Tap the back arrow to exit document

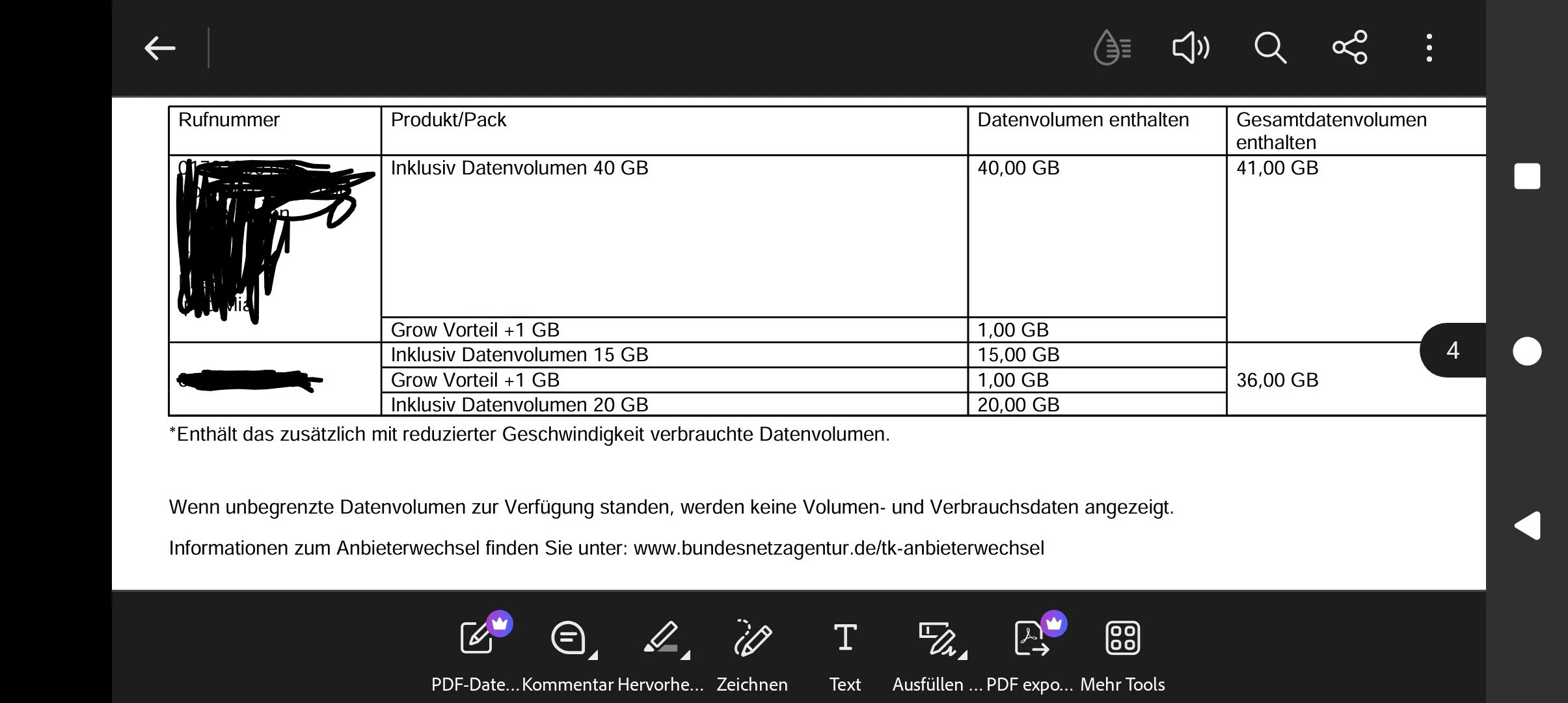[159, 48]
